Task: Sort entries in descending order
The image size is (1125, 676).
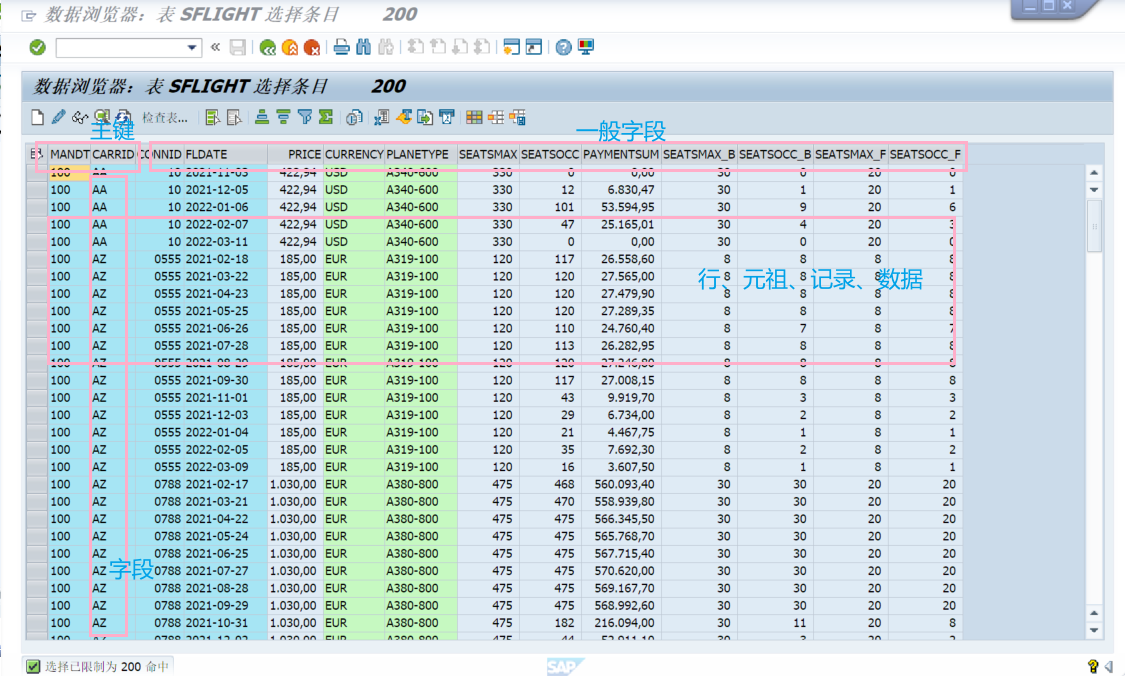Action: 283,117
